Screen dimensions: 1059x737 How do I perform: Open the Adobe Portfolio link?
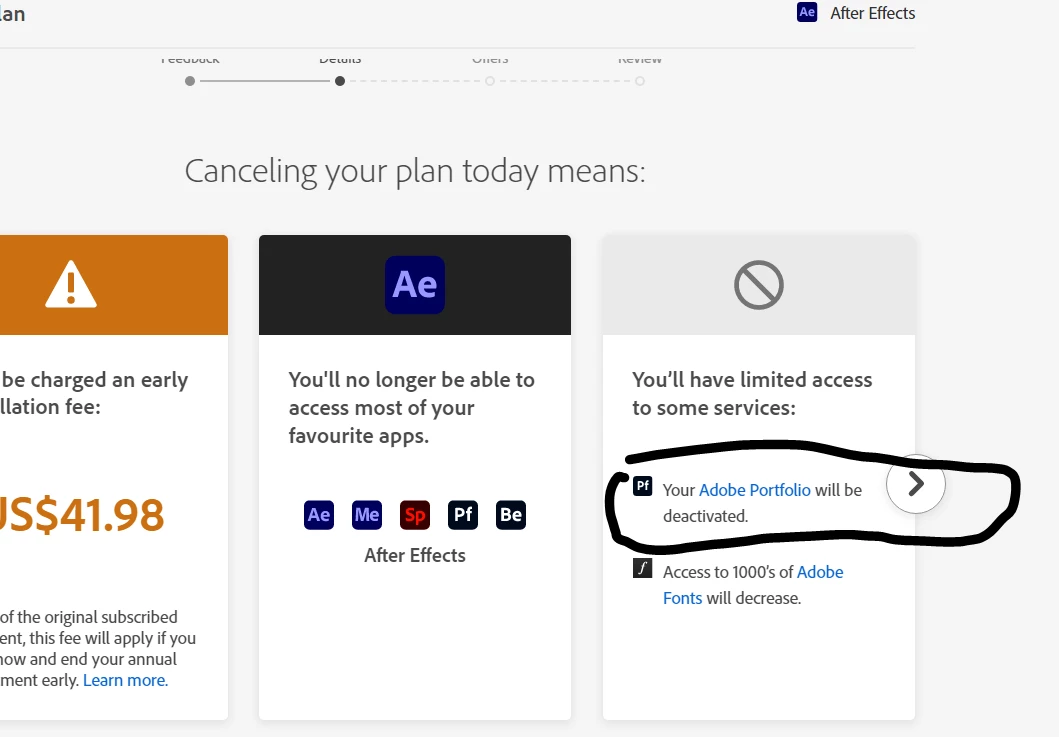(x=754, y=490)
